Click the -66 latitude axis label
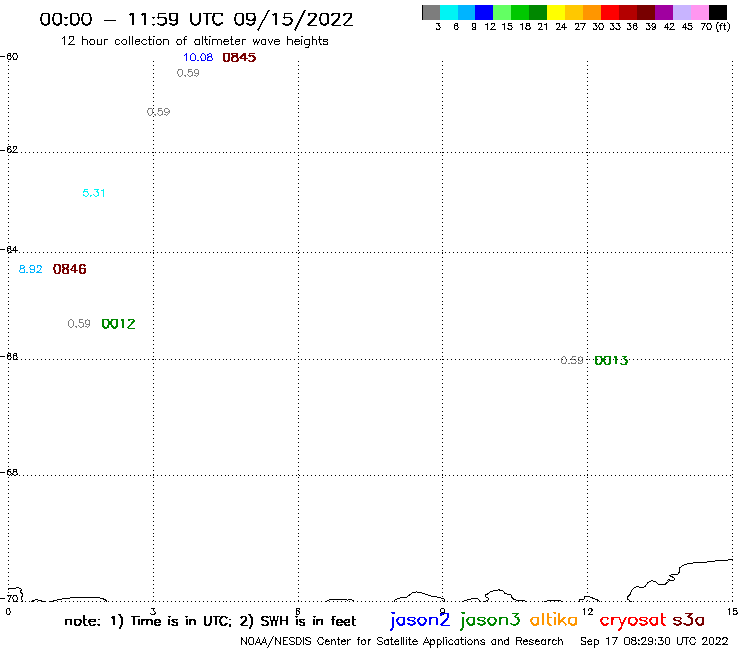Image resolution: width=740 pixels, height=650 pixels. 9,356
